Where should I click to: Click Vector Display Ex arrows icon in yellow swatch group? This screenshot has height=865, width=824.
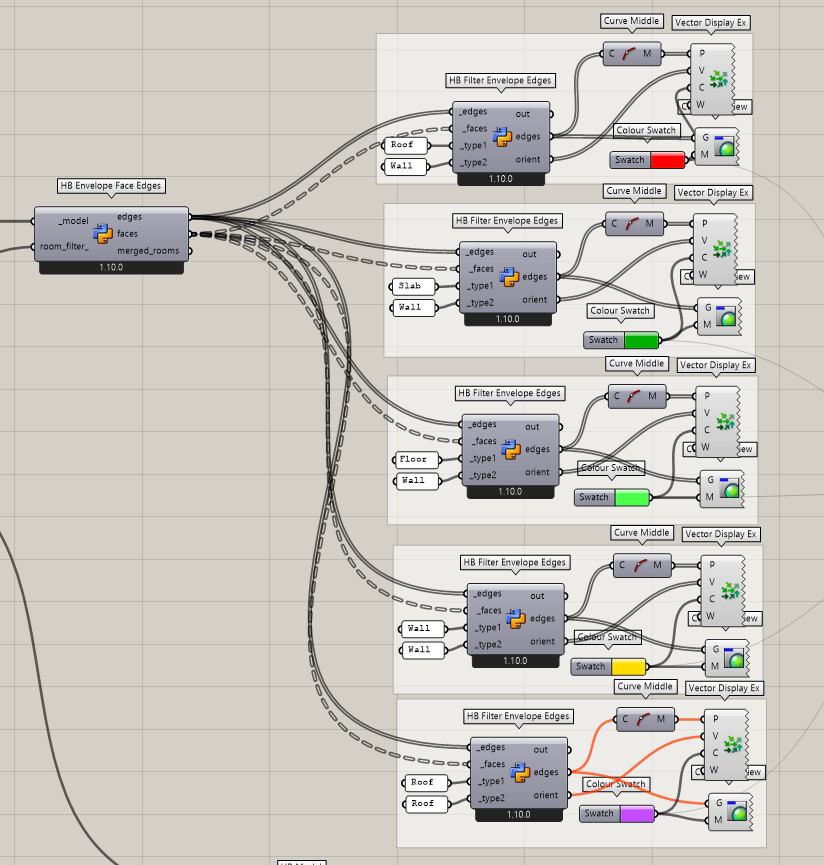click(x=730, y=591)
